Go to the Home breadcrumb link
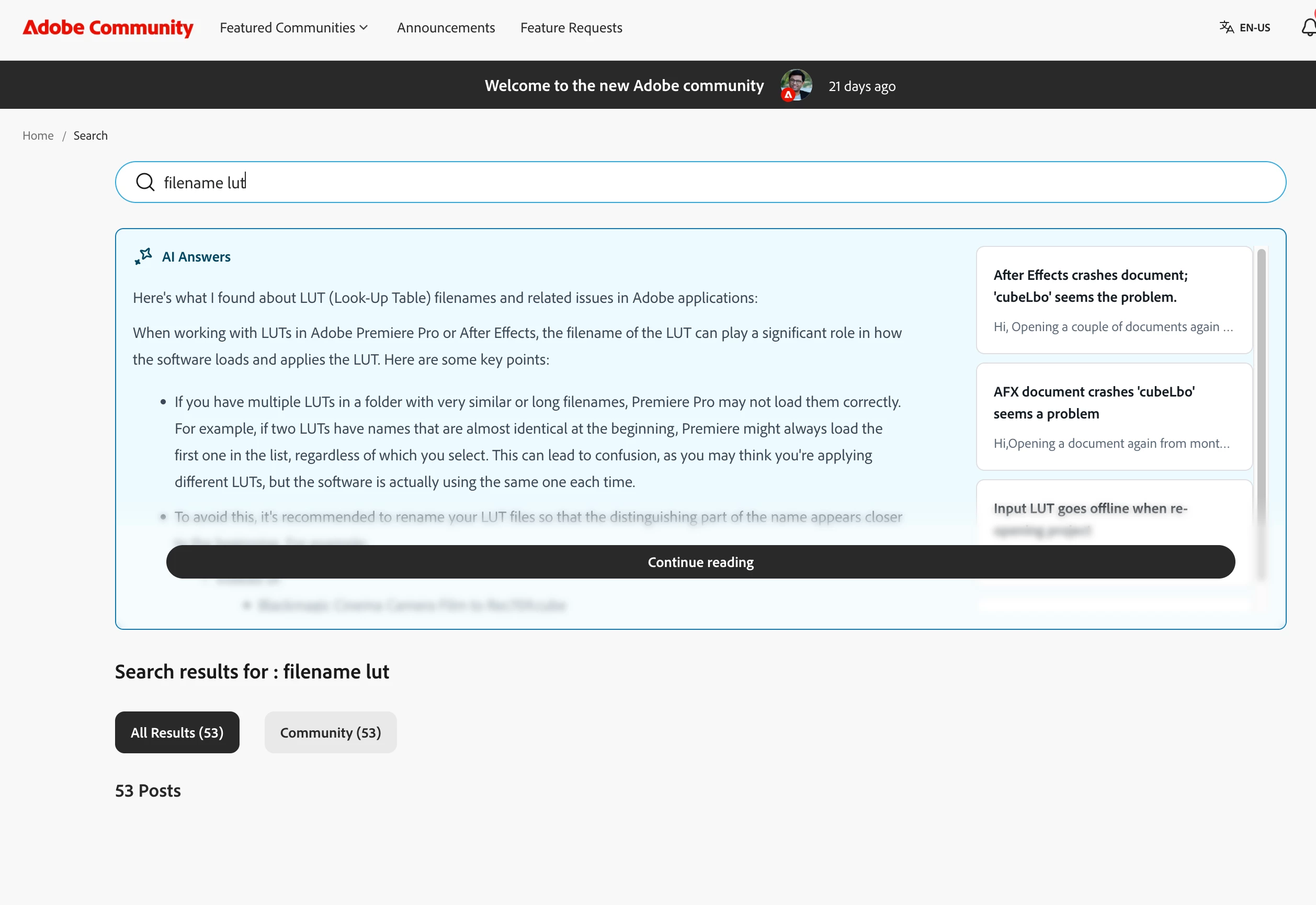Image resolution: width=1316 pixels, height=905 pixels. click(x=38, y=135)
